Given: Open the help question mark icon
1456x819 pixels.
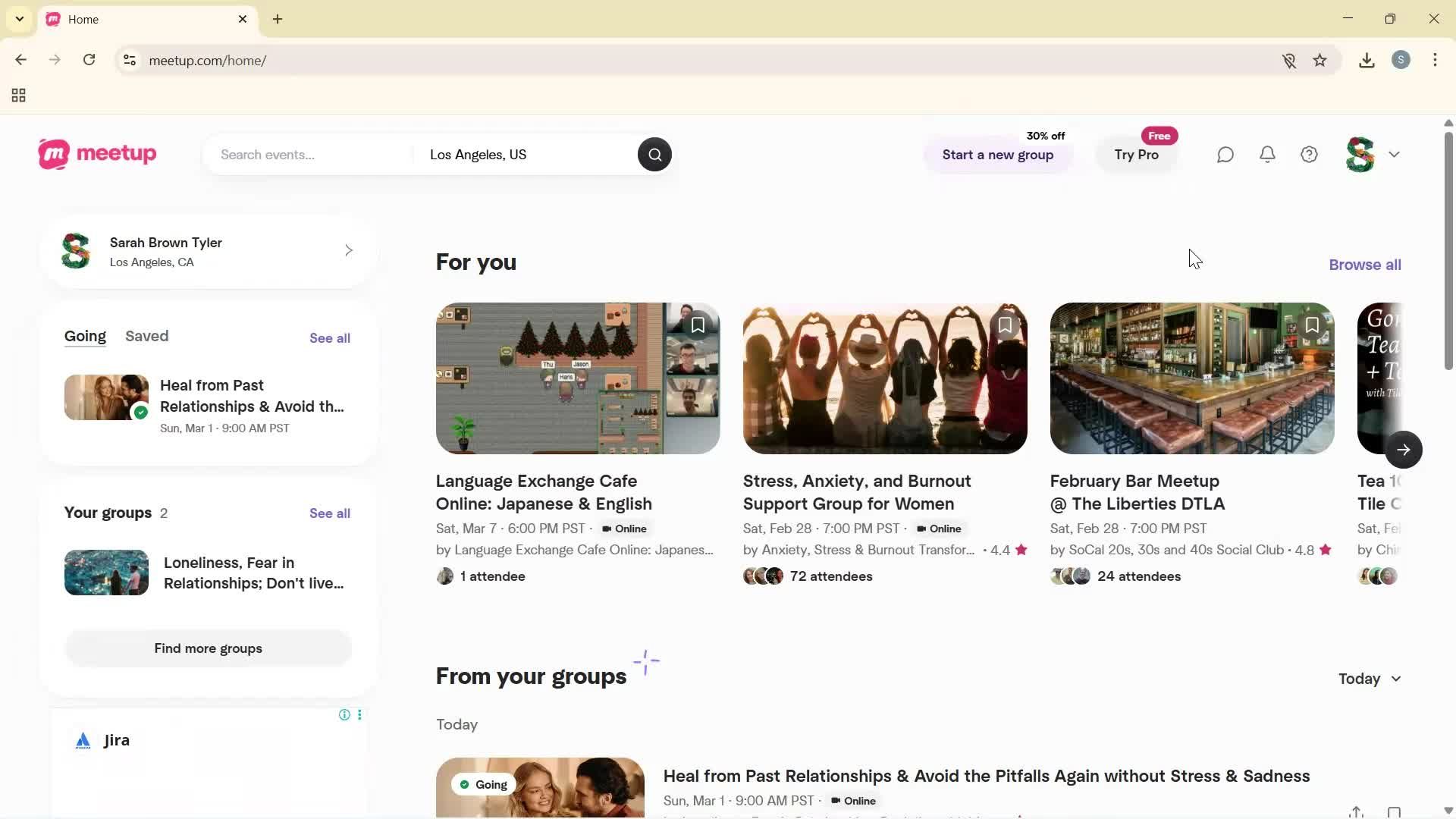Looking at the screenshot, I should pyautogui.click(x=1309, y=154).
